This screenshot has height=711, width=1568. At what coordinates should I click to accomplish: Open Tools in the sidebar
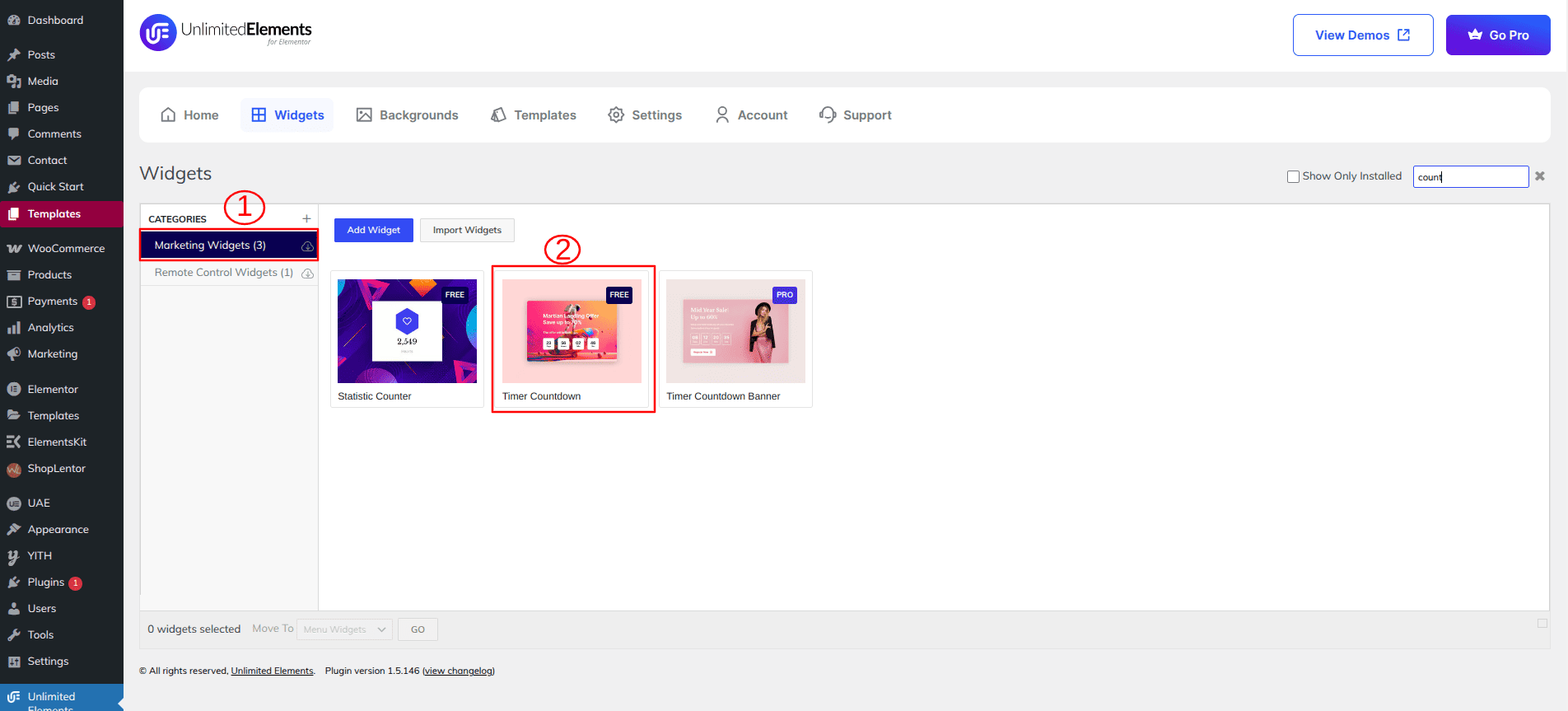(x=62, y=634)
